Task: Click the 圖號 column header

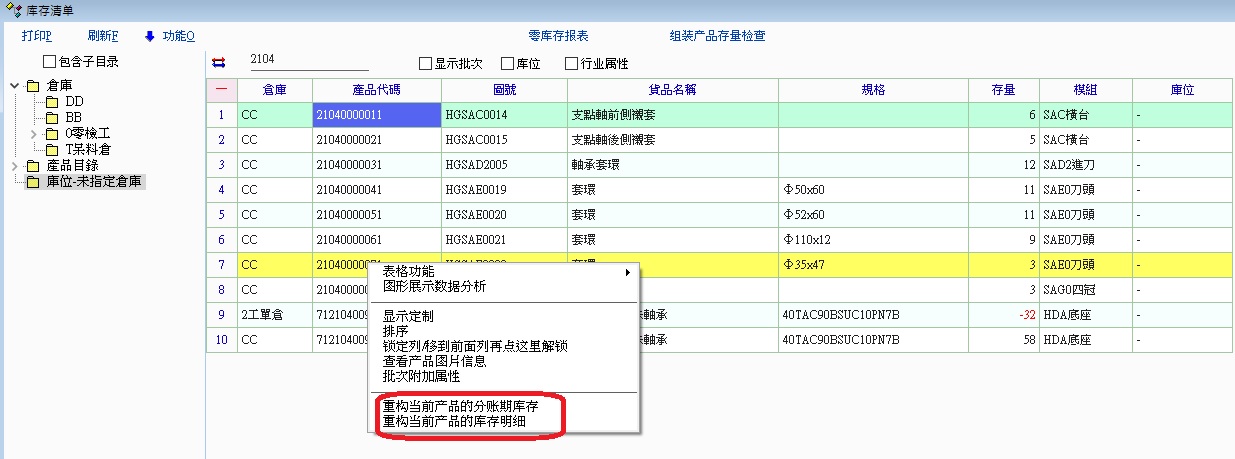Action: pos(504,90)
